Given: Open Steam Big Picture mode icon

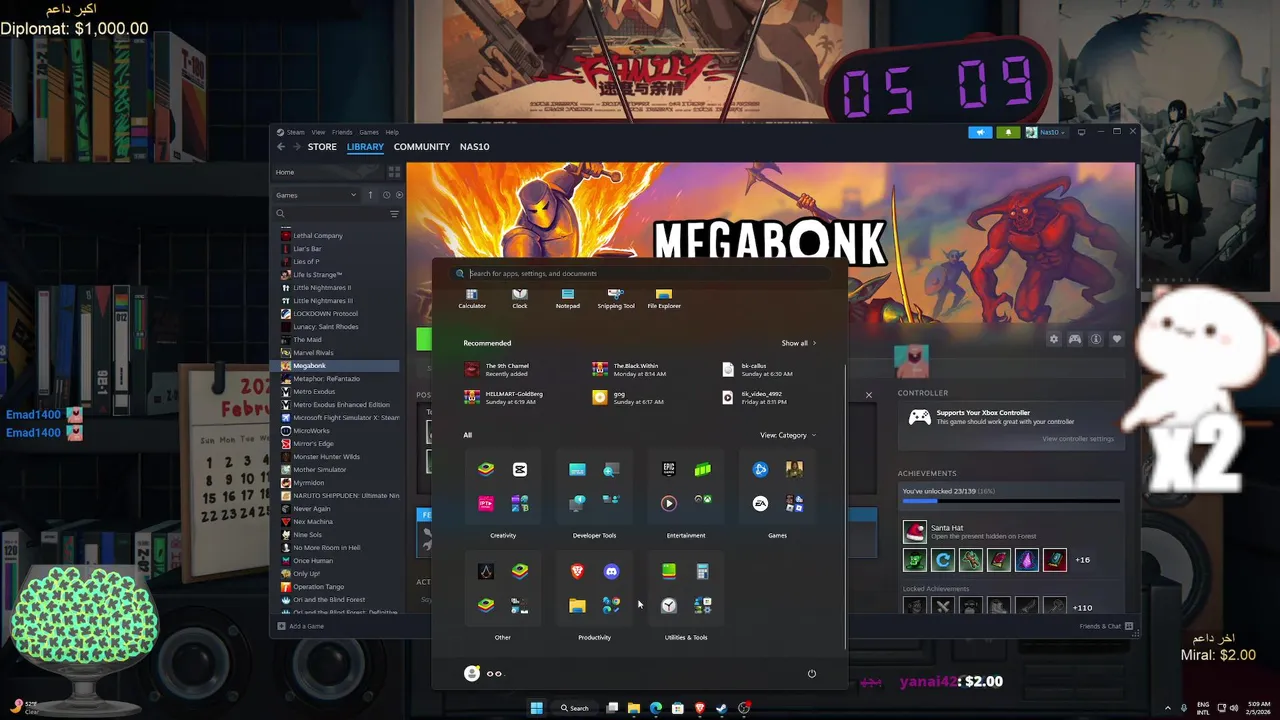Looking at the screenshot, I should tap(1081, 132).
